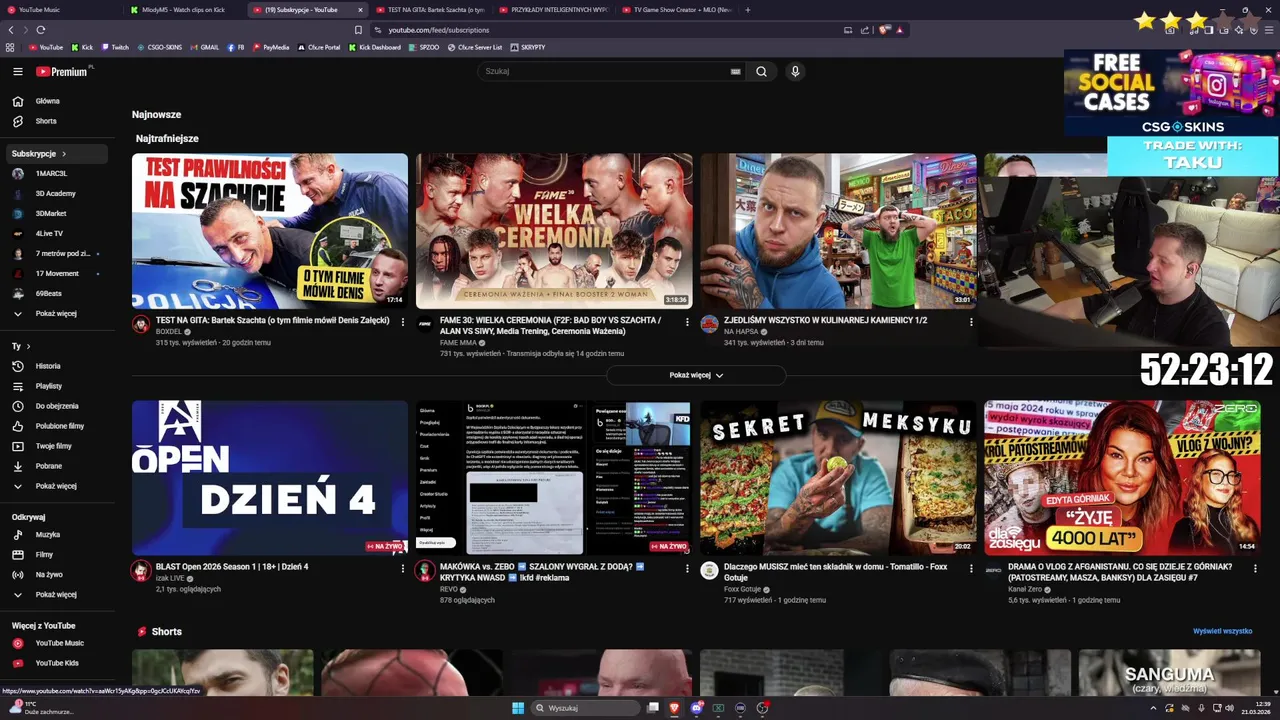Open GMAIL bookmark in bookmarks bar
Viewport: 1280px width, 720px height.
(205, 47)
